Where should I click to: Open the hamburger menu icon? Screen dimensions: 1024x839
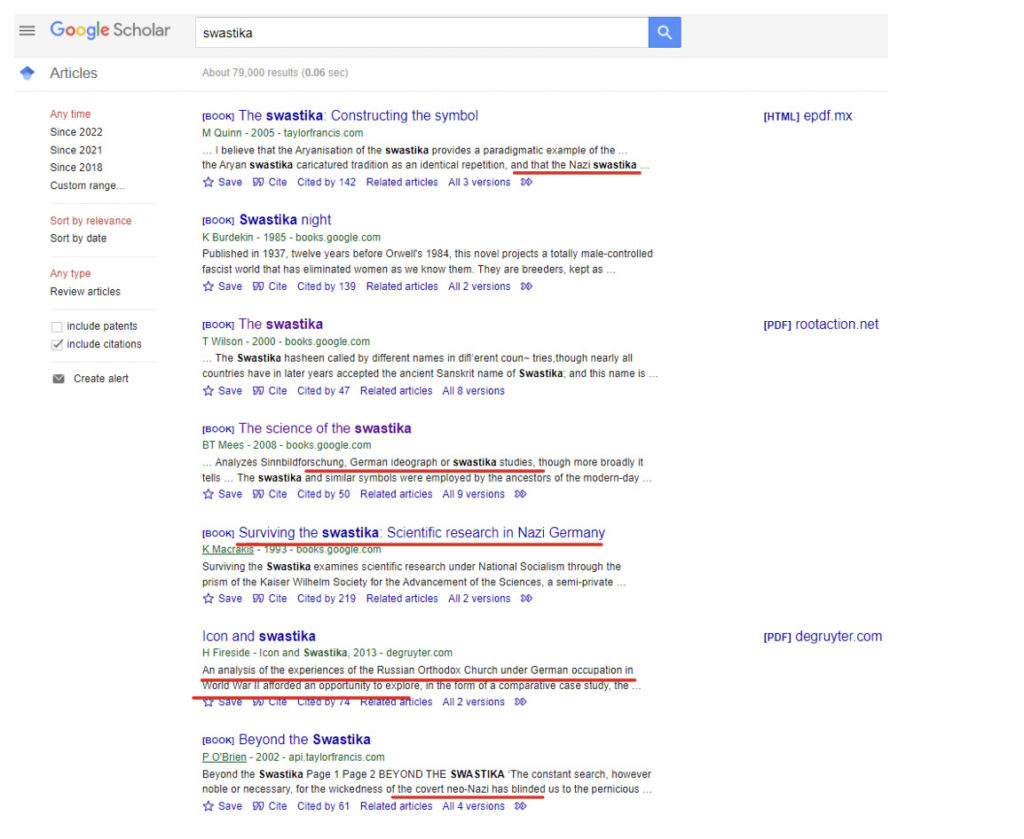27,31
